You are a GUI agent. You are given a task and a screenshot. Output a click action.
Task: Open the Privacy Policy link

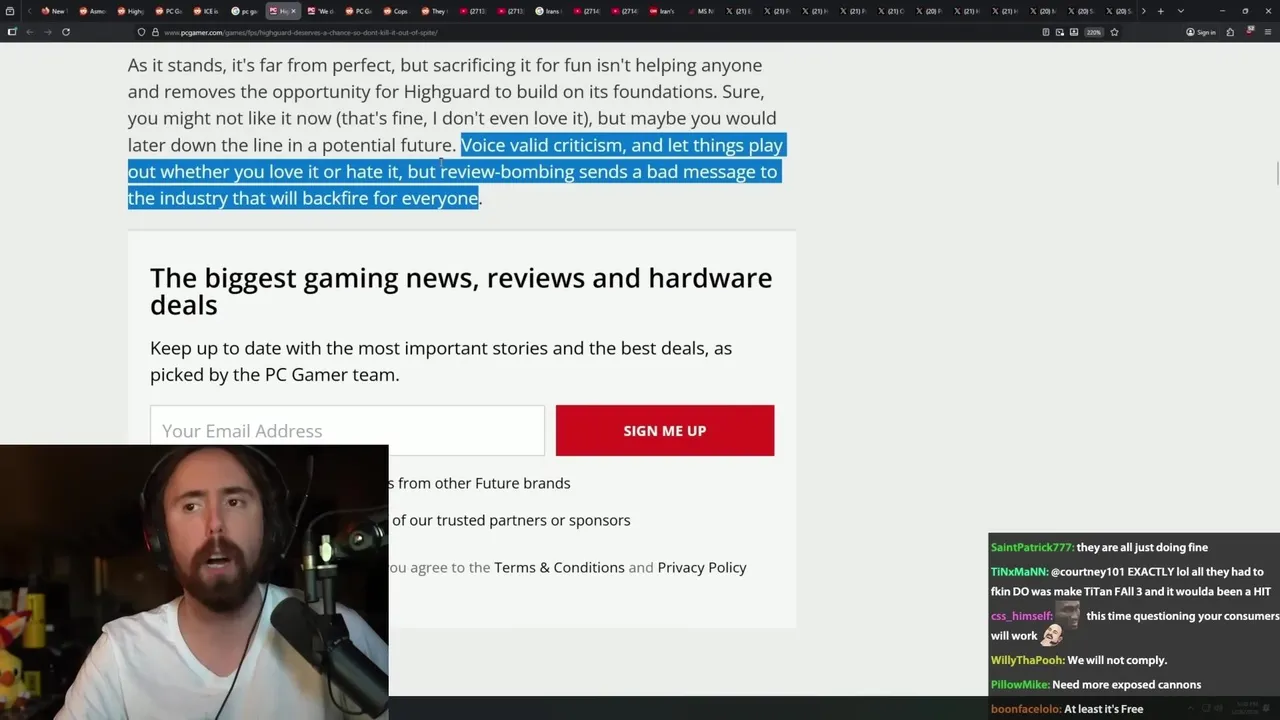click(x=702, y=567)
